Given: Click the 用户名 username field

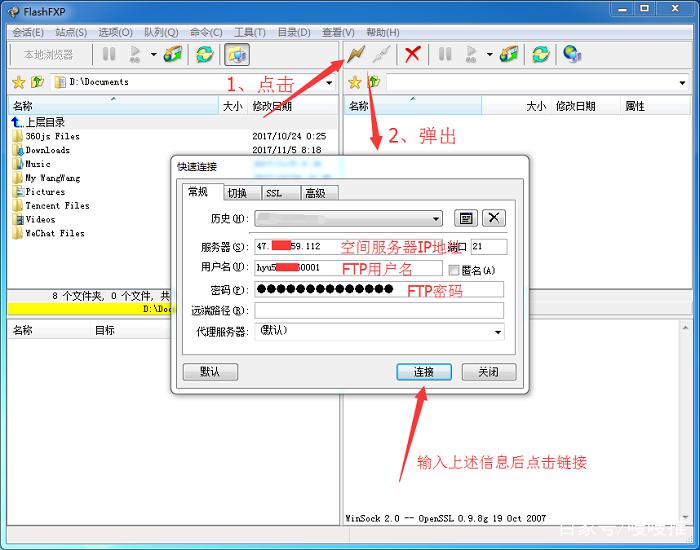Looking at the screenshot, I should (x=348, y=267).
